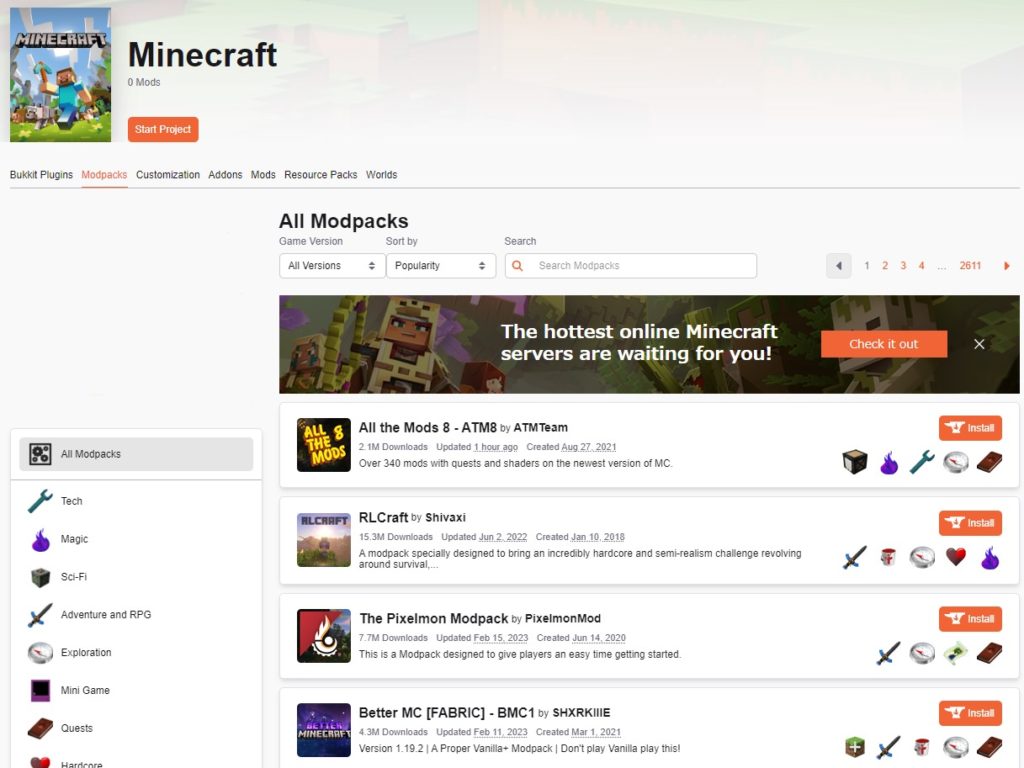Install the RLCraft modpack
Screen dimensions: 1024x768
(970, 523)
